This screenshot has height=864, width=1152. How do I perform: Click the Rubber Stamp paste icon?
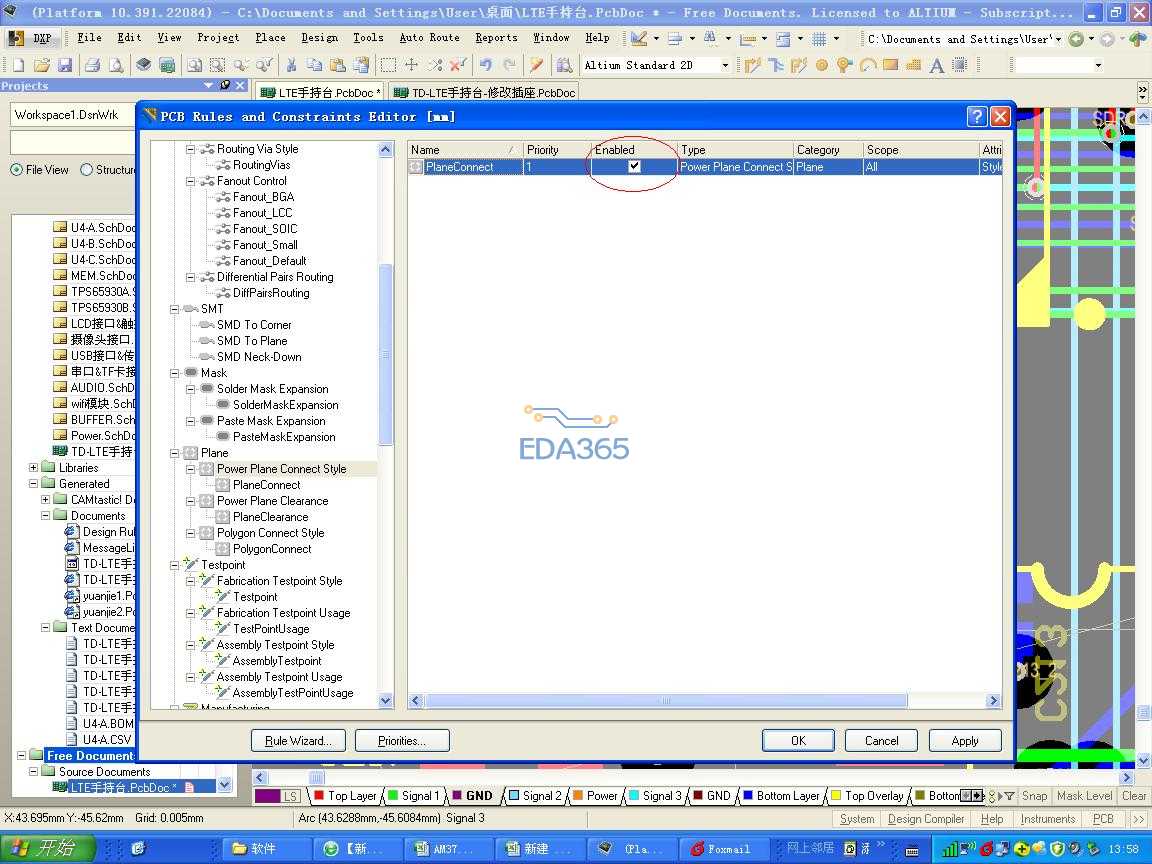click(x=361, y=65)
